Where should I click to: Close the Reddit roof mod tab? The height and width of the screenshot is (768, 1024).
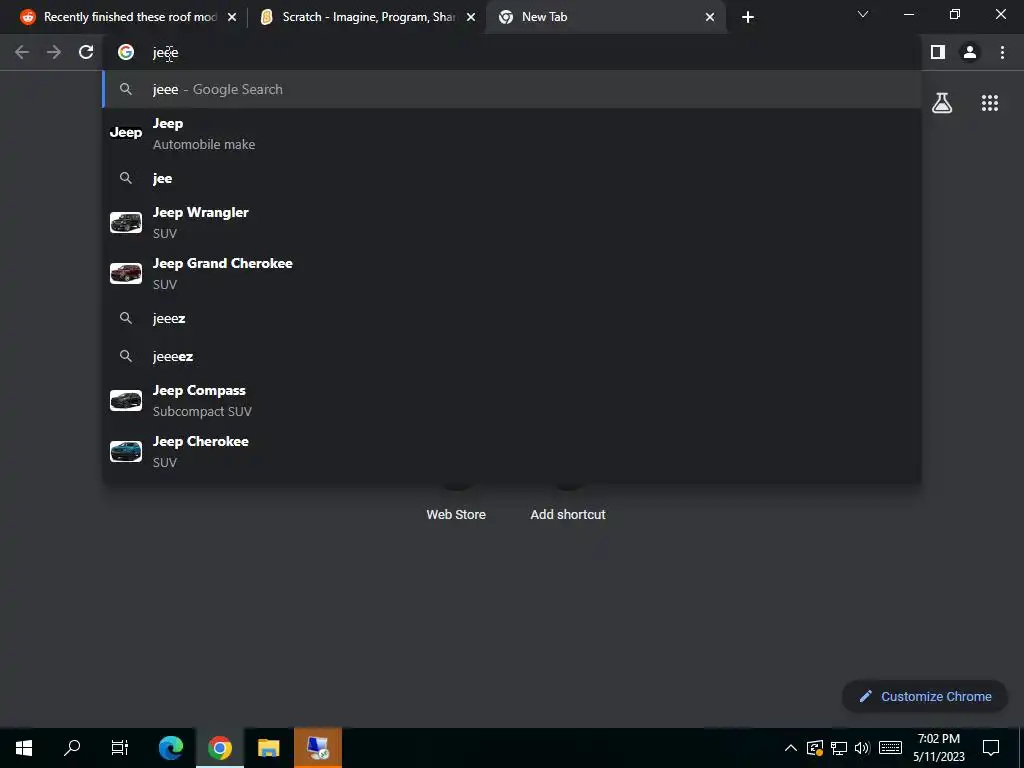232,18
